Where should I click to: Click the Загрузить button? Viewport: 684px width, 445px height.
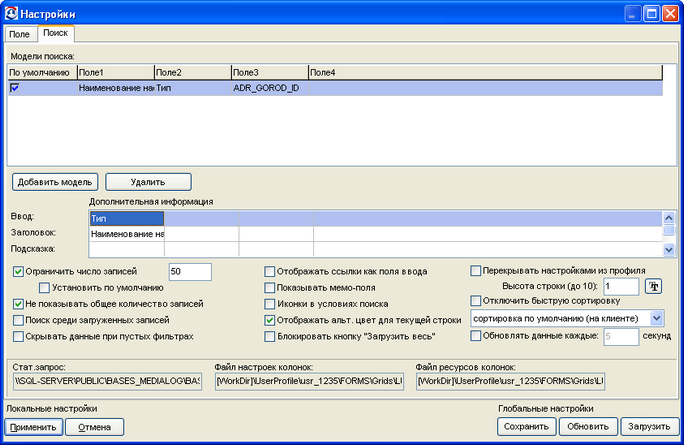click(650, 426)
